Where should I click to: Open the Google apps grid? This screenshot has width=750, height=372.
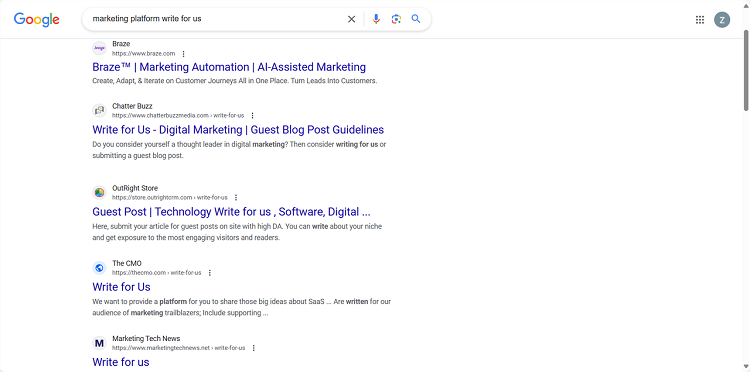(700, 20)
